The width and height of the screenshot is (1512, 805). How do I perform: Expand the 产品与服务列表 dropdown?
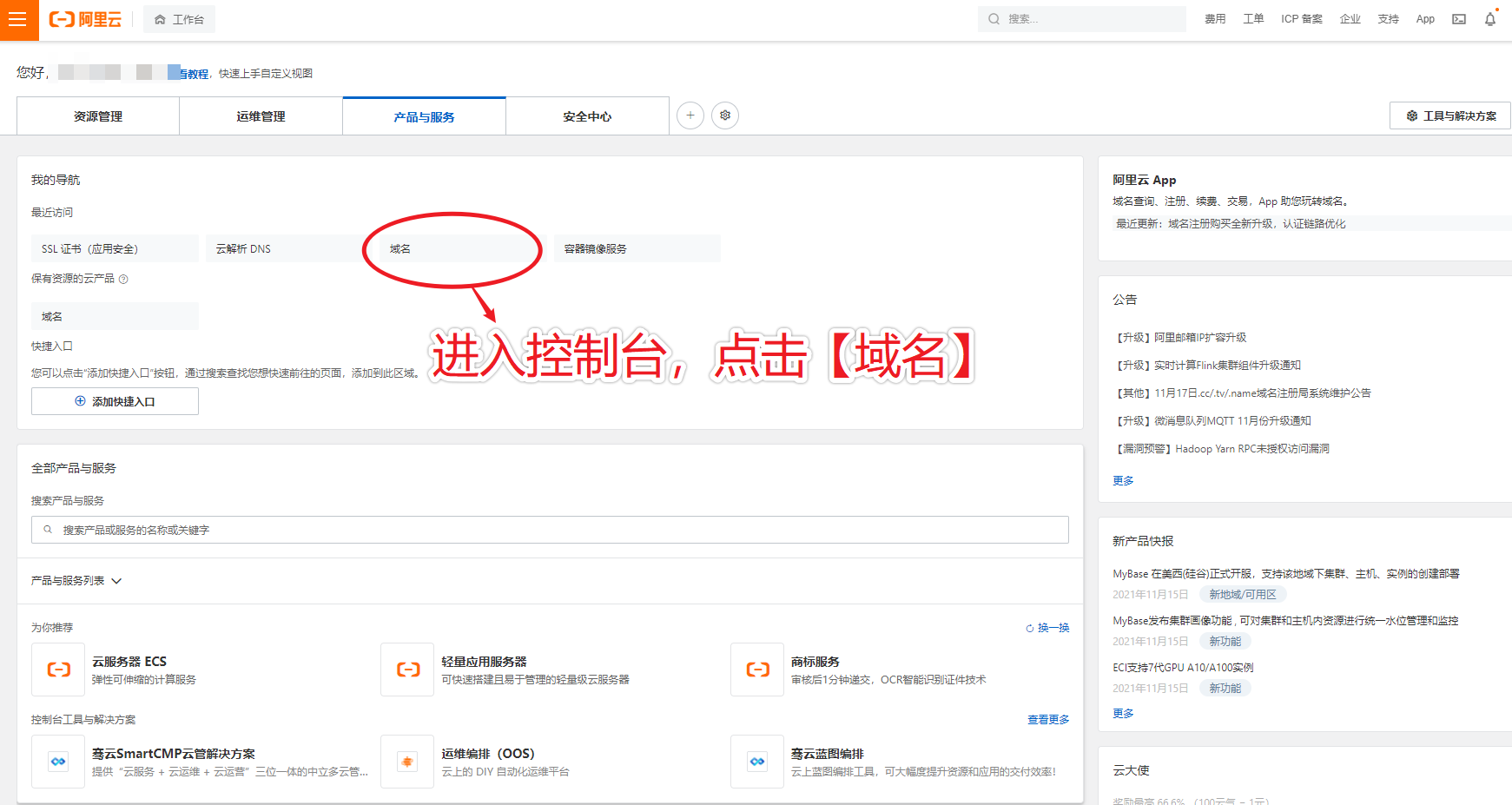coord(76,581)
